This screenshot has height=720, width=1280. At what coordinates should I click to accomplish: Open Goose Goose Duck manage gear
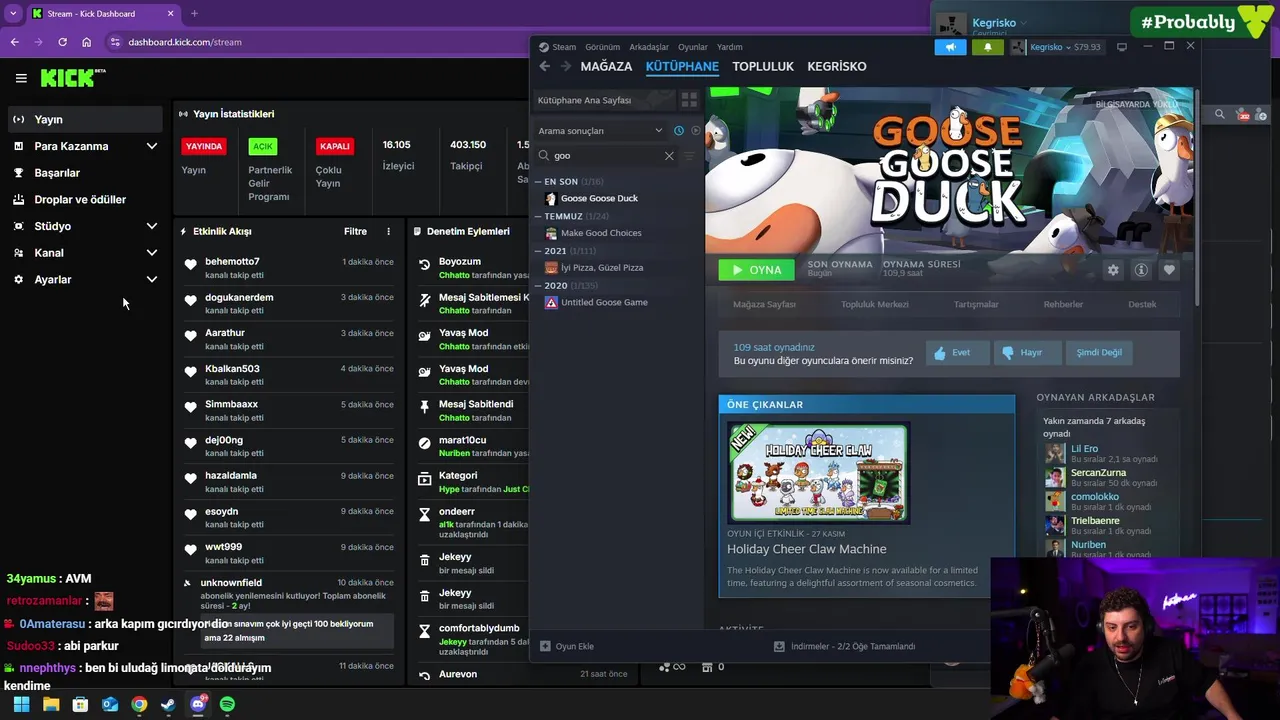[1113, 270]
